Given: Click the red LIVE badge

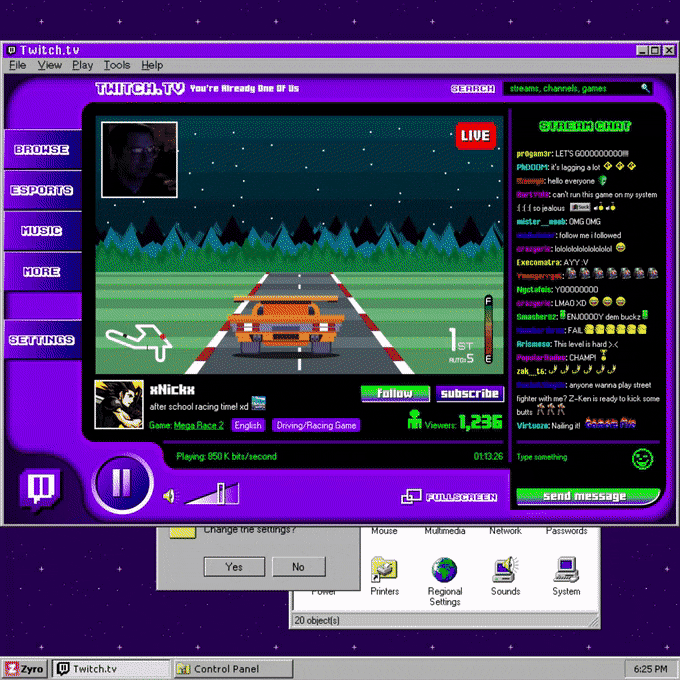Looking at the screenshot, I should point(475,136).
